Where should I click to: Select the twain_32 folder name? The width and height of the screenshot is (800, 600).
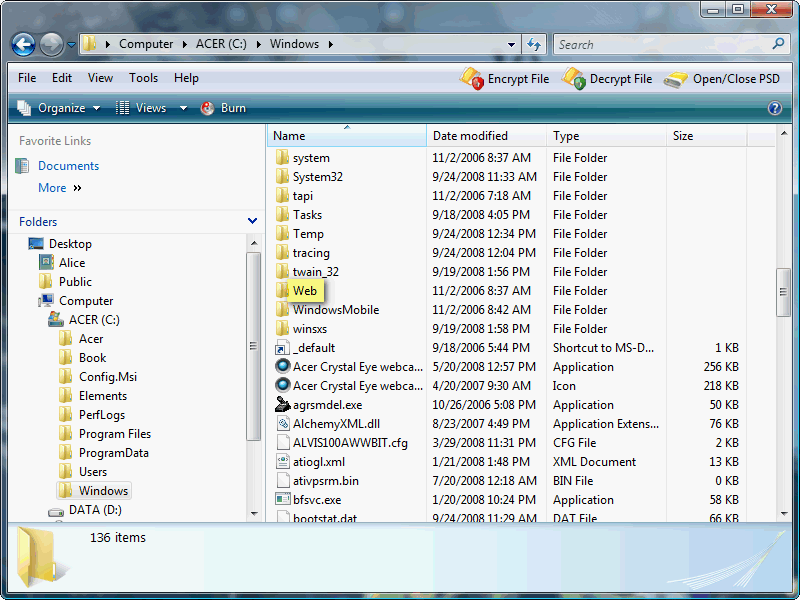tap(316, 272)
